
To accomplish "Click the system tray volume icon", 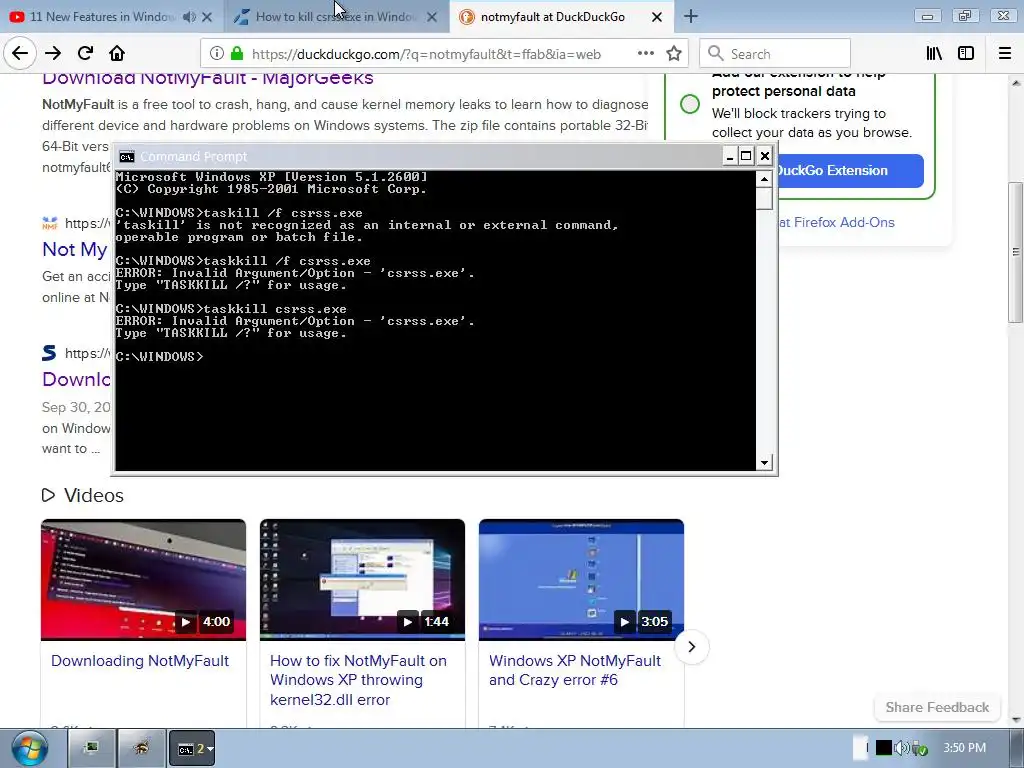I will (902, 748).
